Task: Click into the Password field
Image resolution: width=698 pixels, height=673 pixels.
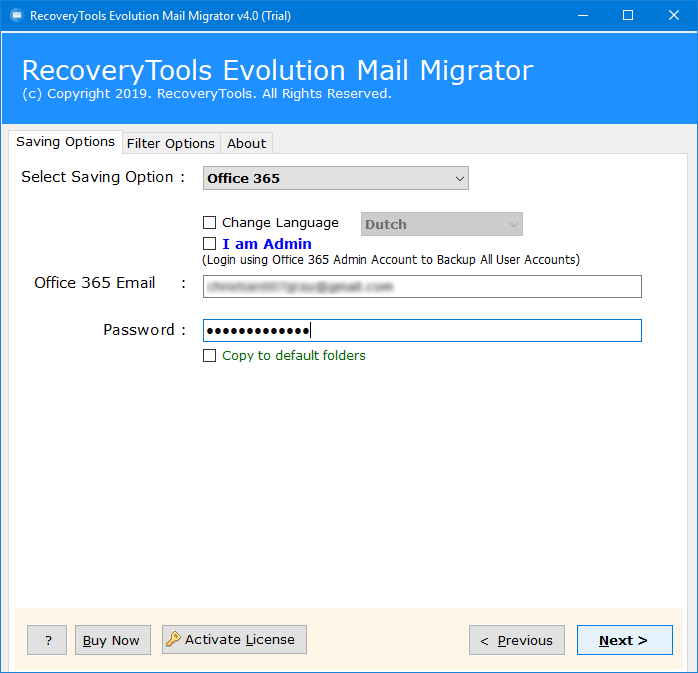Action: [422, 330]
